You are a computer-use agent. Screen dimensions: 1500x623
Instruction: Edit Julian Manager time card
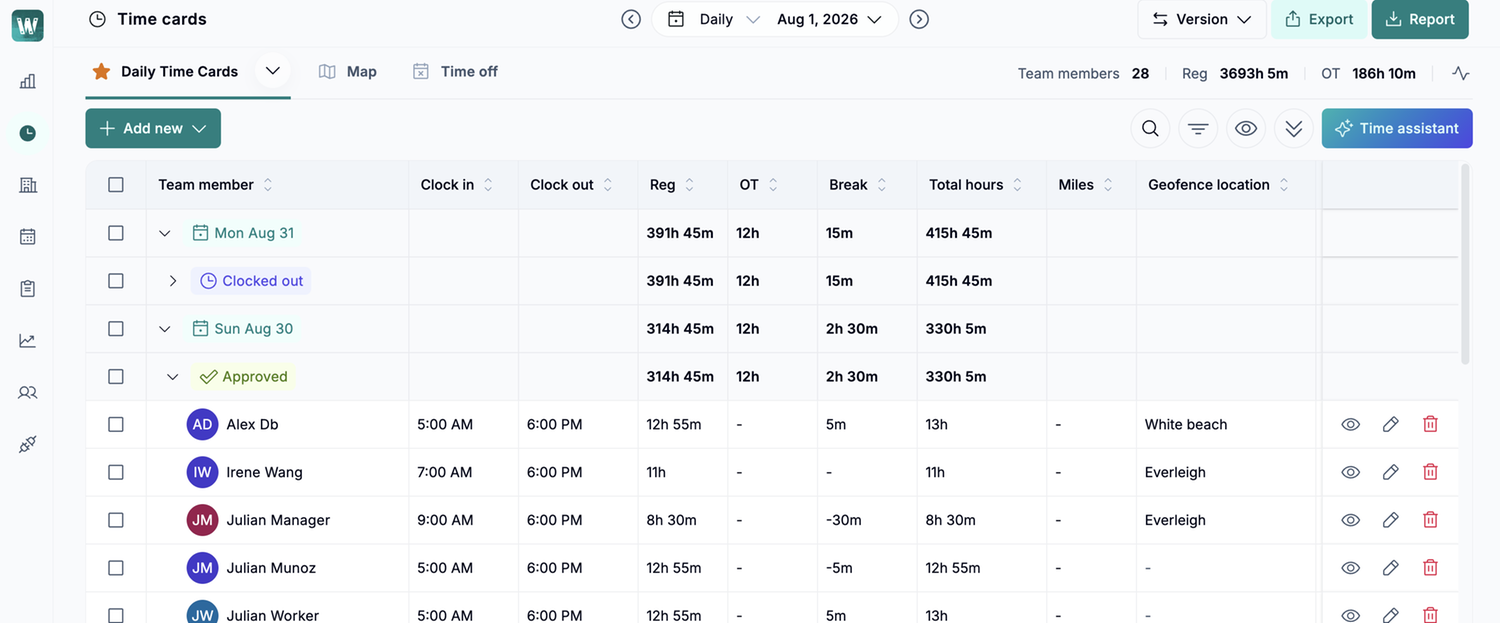pos(1390,520)
